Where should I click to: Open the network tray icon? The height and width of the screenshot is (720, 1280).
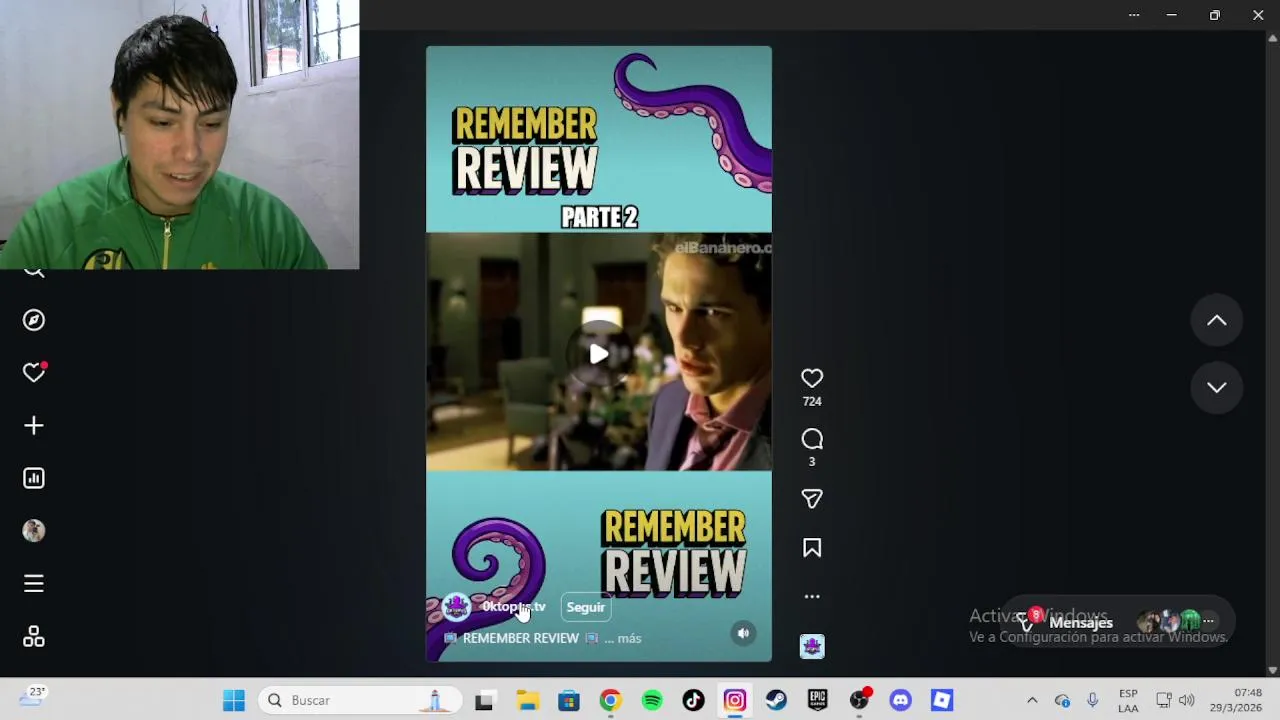(x=1164, y=700)
